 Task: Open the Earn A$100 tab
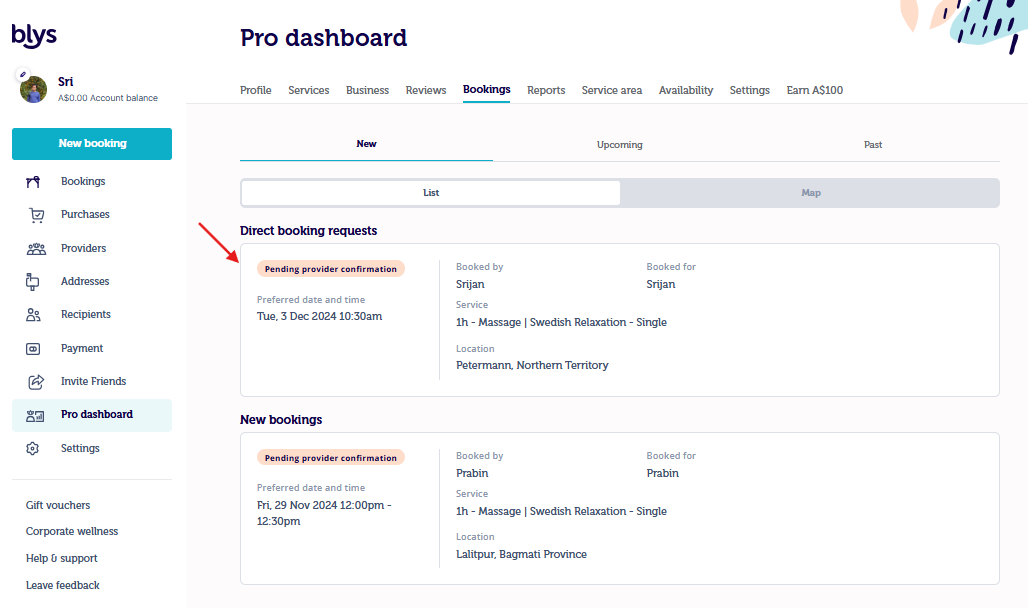pos(815,90)
